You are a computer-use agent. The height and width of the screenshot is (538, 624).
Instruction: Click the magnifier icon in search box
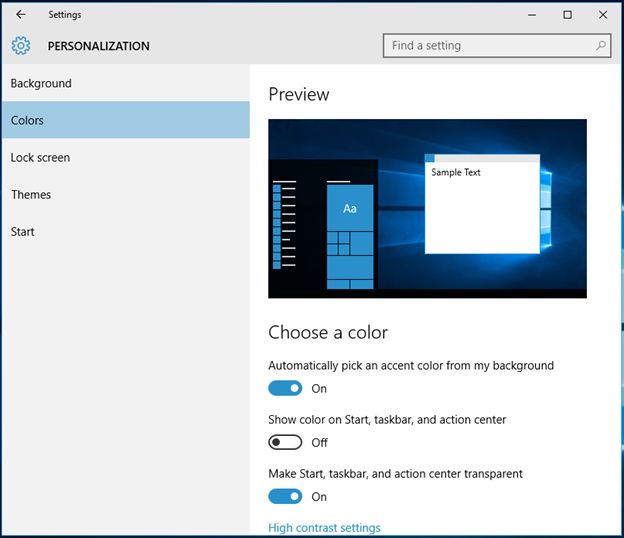(600, 46)
